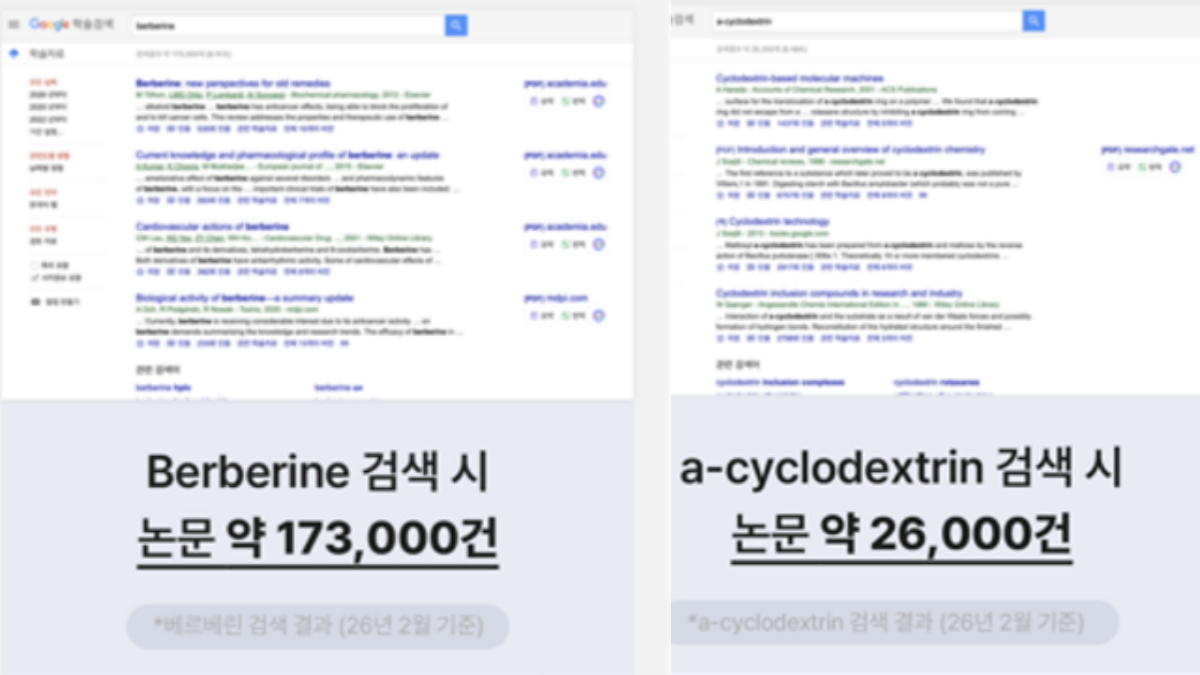
Task: Toggle the unchecked checkbox in the berberine sidebar
Action: 34,266
